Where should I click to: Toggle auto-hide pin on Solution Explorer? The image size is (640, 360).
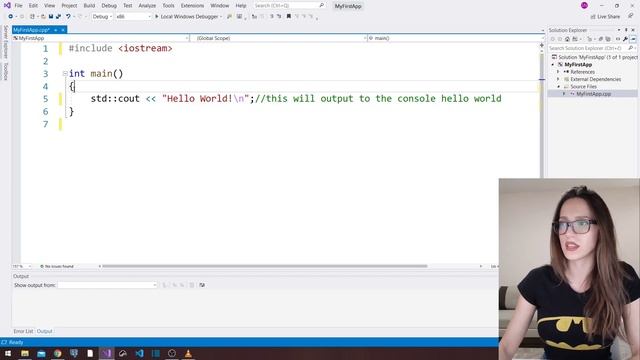click(626, 30)
